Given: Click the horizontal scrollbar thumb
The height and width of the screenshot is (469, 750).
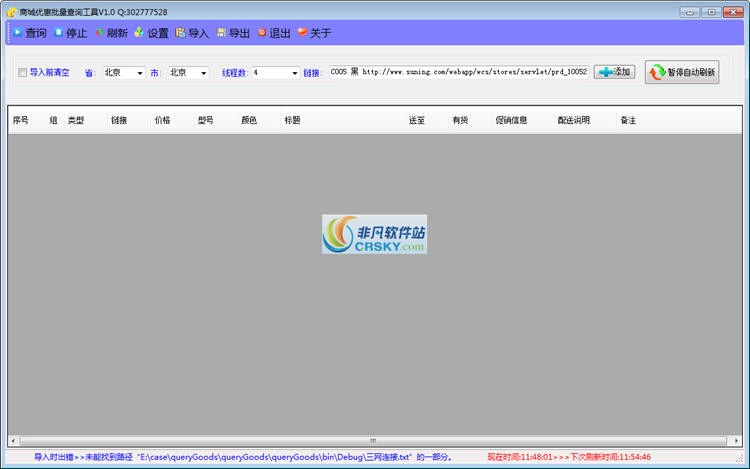Looking at the screenshot, I should (373, 440).
